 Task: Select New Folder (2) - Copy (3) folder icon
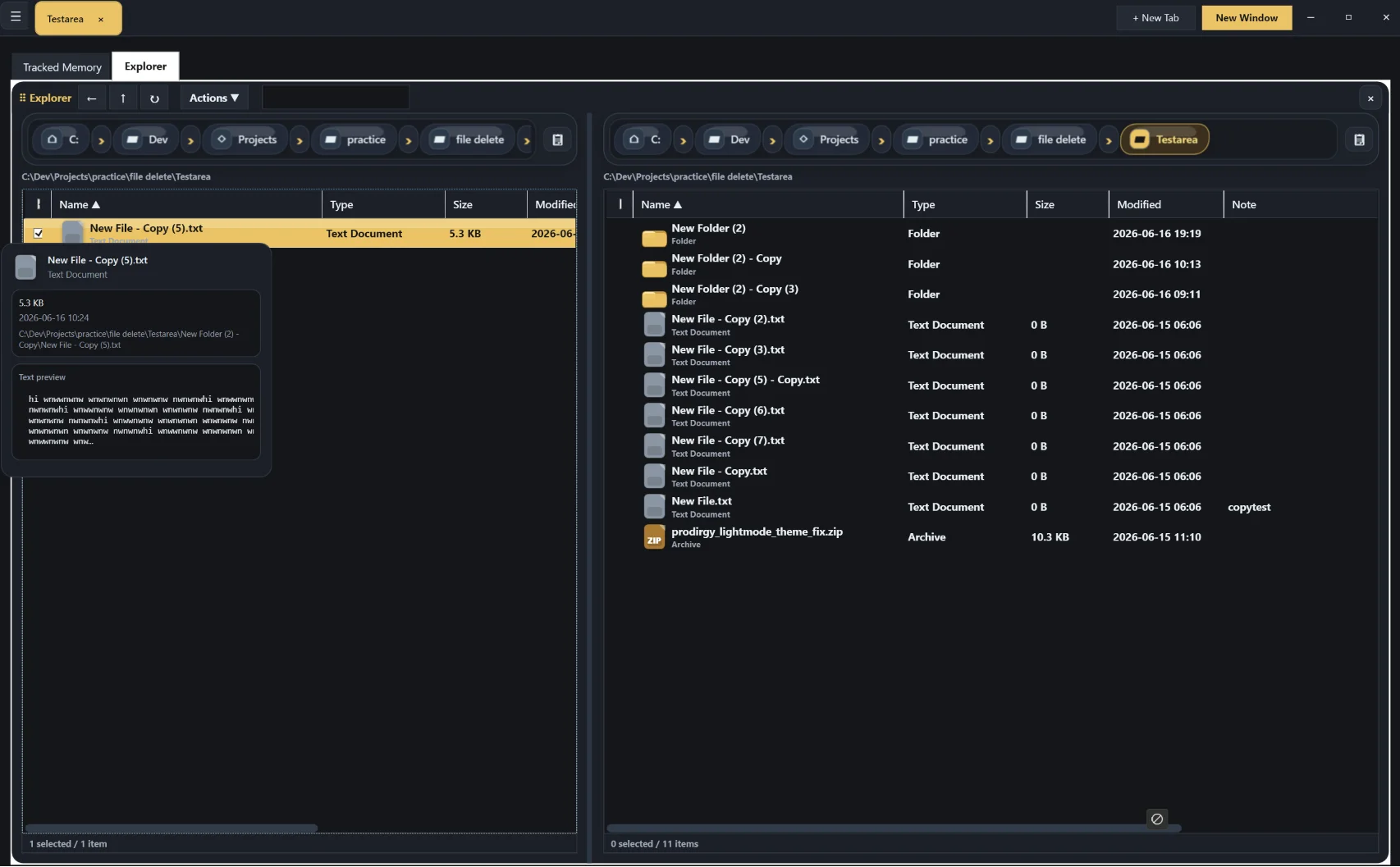(x=654, y=298)
